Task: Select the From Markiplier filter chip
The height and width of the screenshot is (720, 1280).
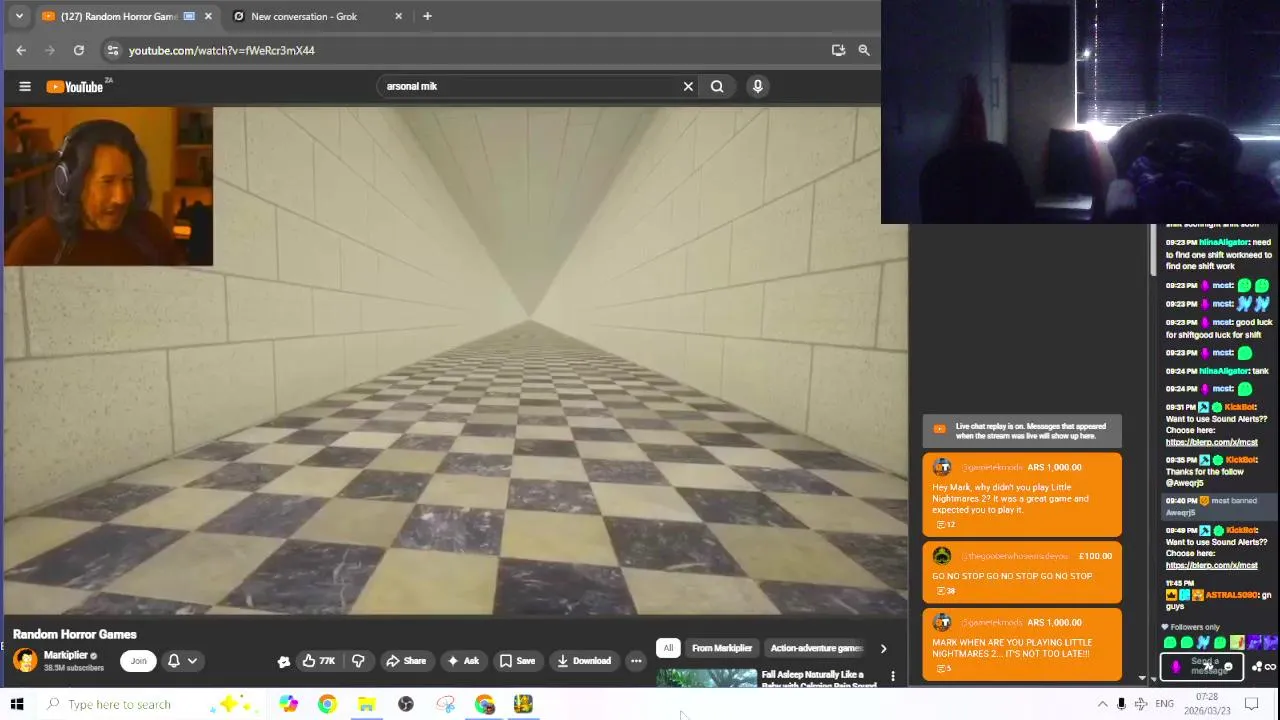Action: 722,648
